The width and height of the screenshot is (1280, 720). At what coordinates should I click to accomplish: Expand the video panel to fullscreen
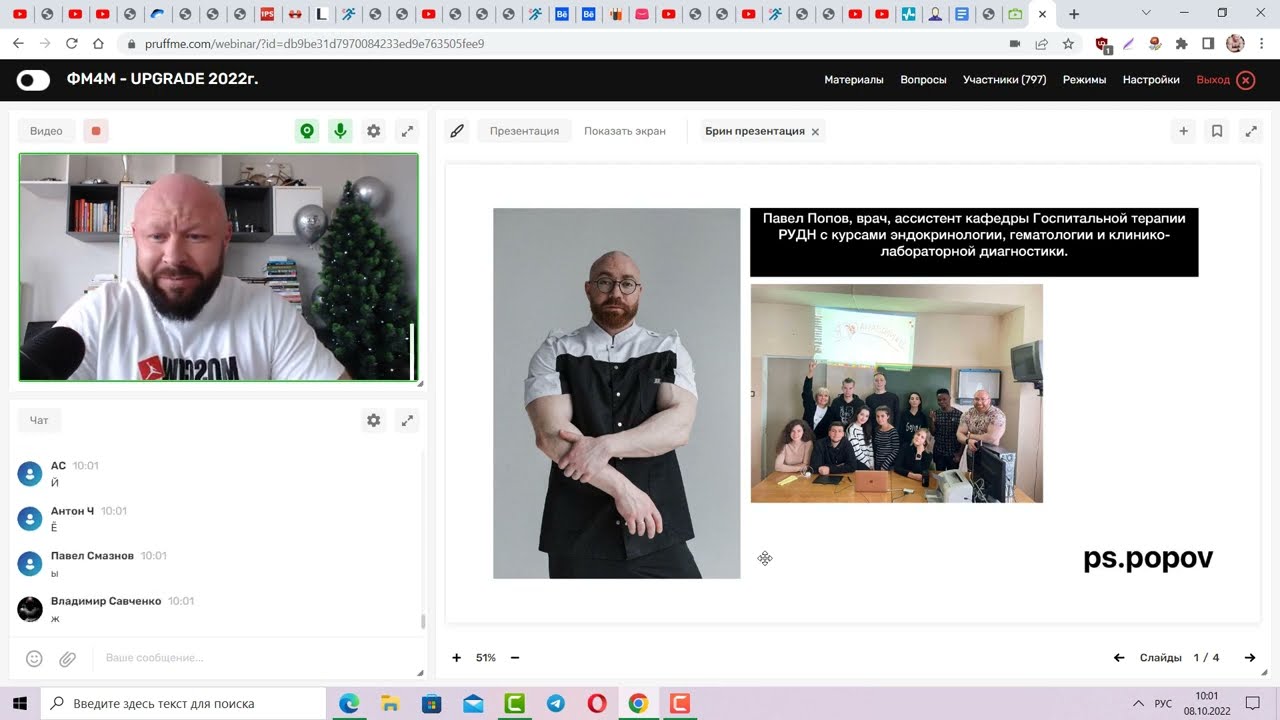pos(407,131)
